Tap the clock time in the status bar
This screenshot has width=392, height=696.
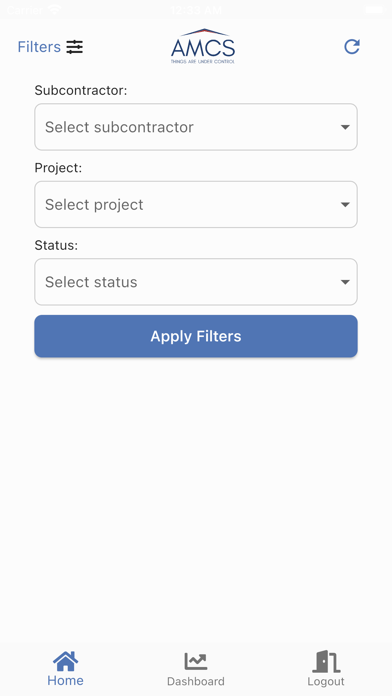(196, 9)
